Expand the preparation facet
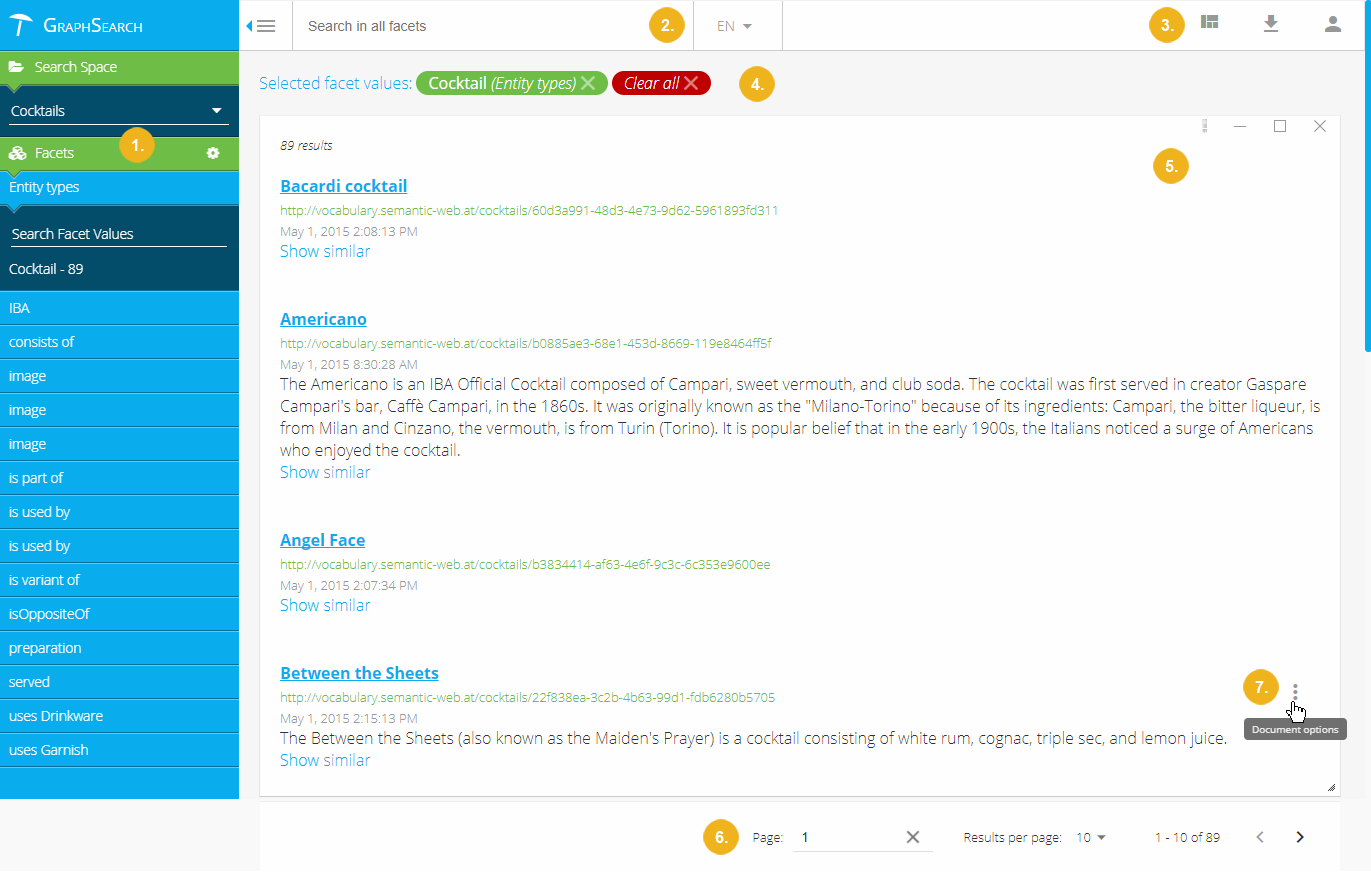The width and height of the screenshot is (1371, 875). click(119, 648)
